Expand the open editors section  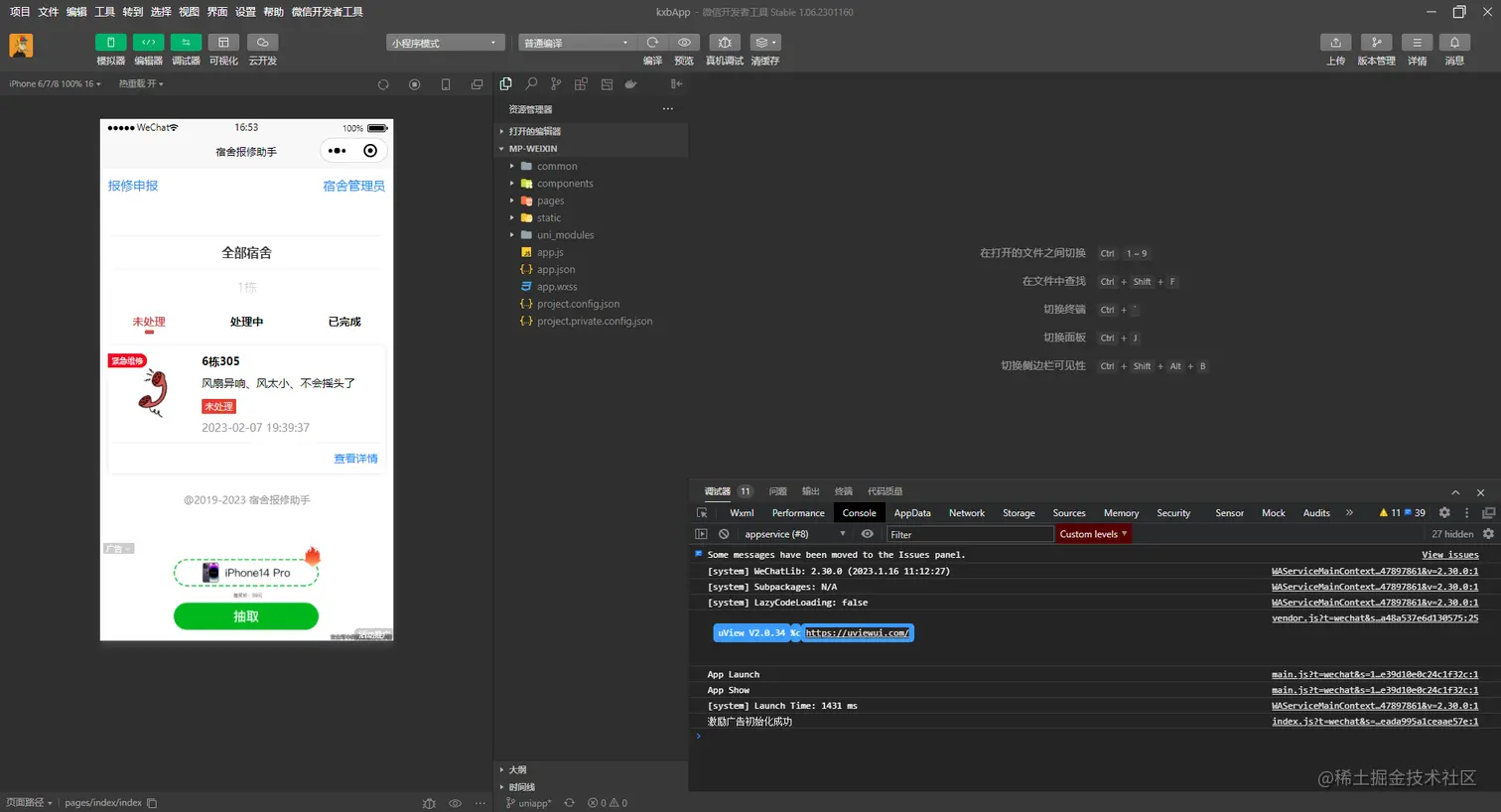[x=591, y=131]
